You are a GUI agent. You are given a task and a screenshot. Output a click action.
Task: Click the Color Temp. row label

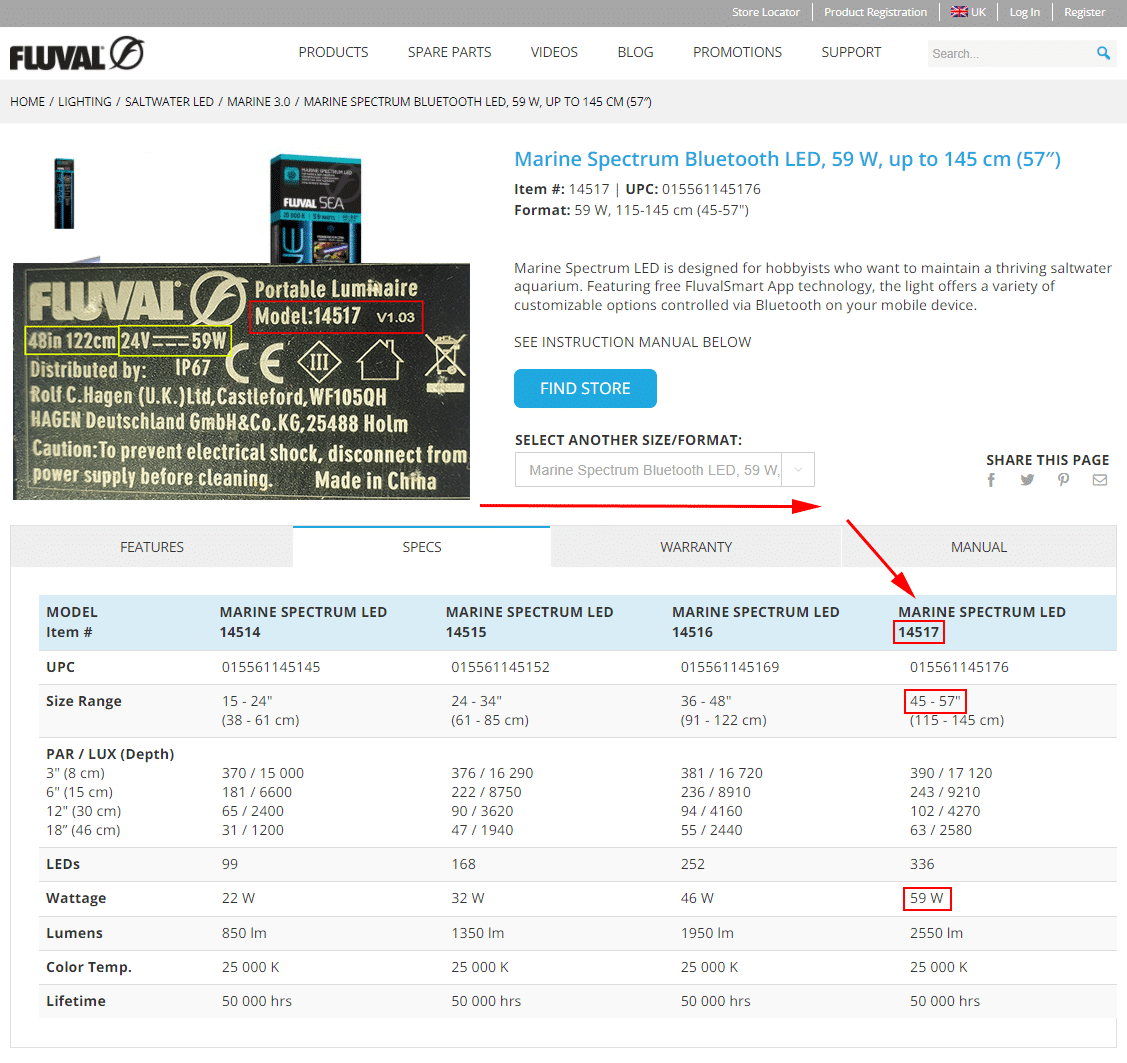[89, 967]
